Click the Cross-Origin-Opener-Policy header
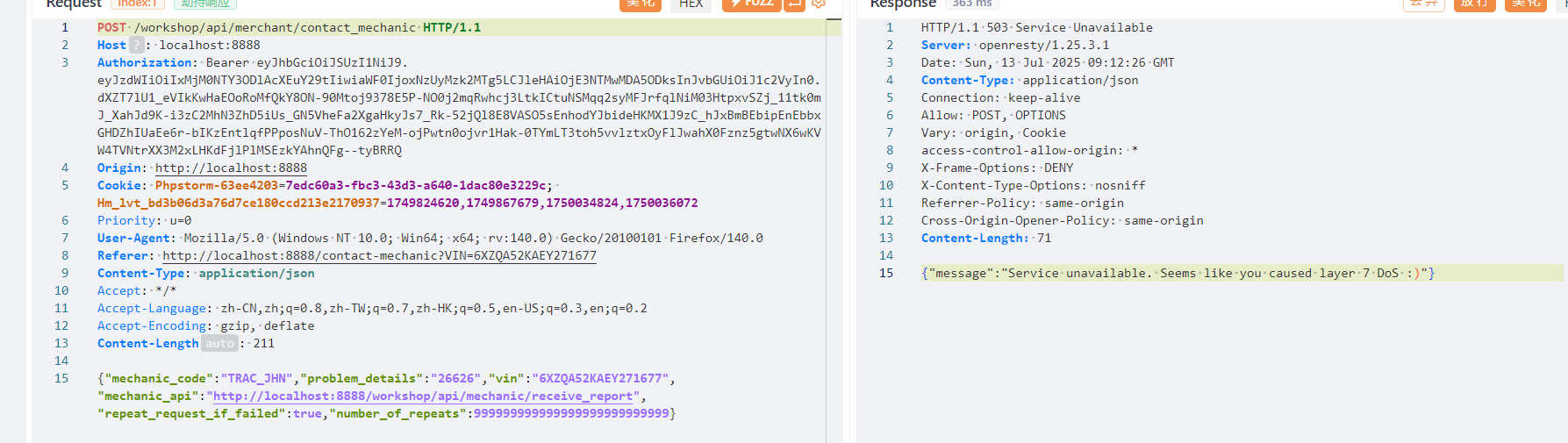This screenshot has width=1568, height=443. click(1063, 220)
